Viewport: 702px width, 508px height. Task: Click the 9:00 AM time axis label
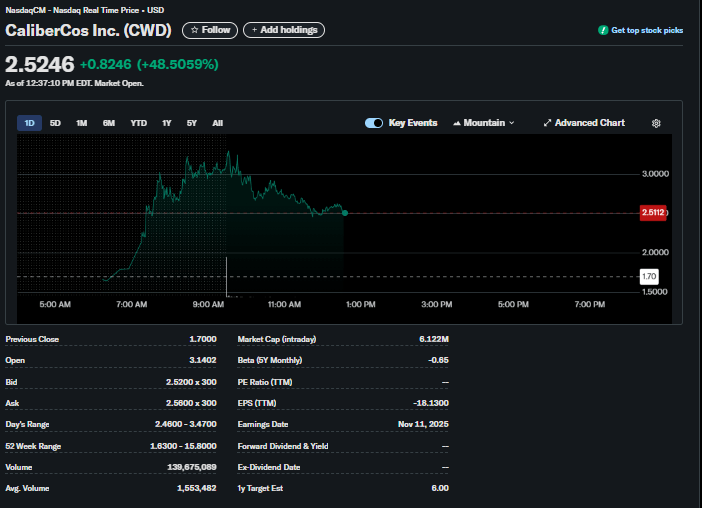tap(208, 304)
